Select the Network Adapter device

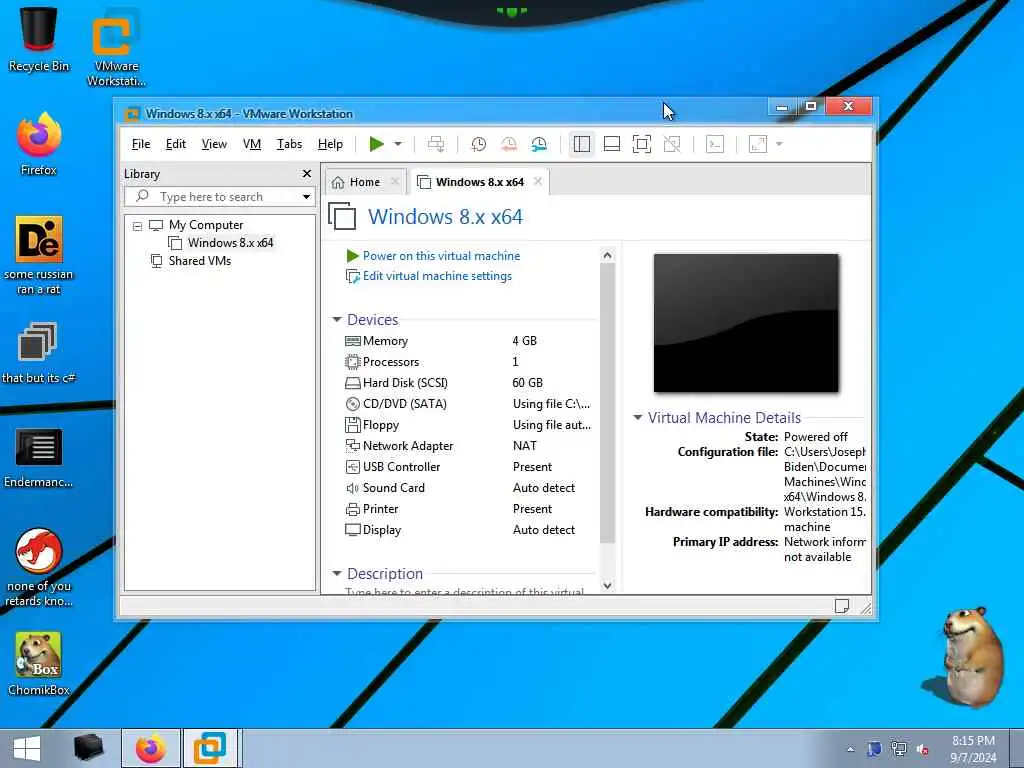(x=408, y=446)
